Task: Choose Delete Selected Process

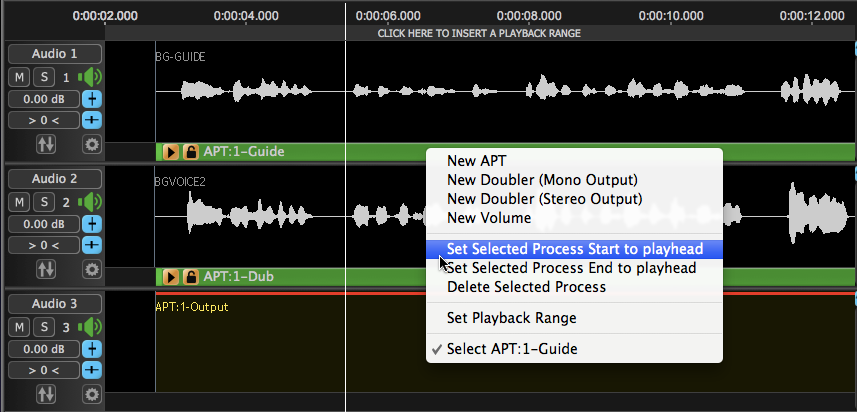Action: [574, 287]
